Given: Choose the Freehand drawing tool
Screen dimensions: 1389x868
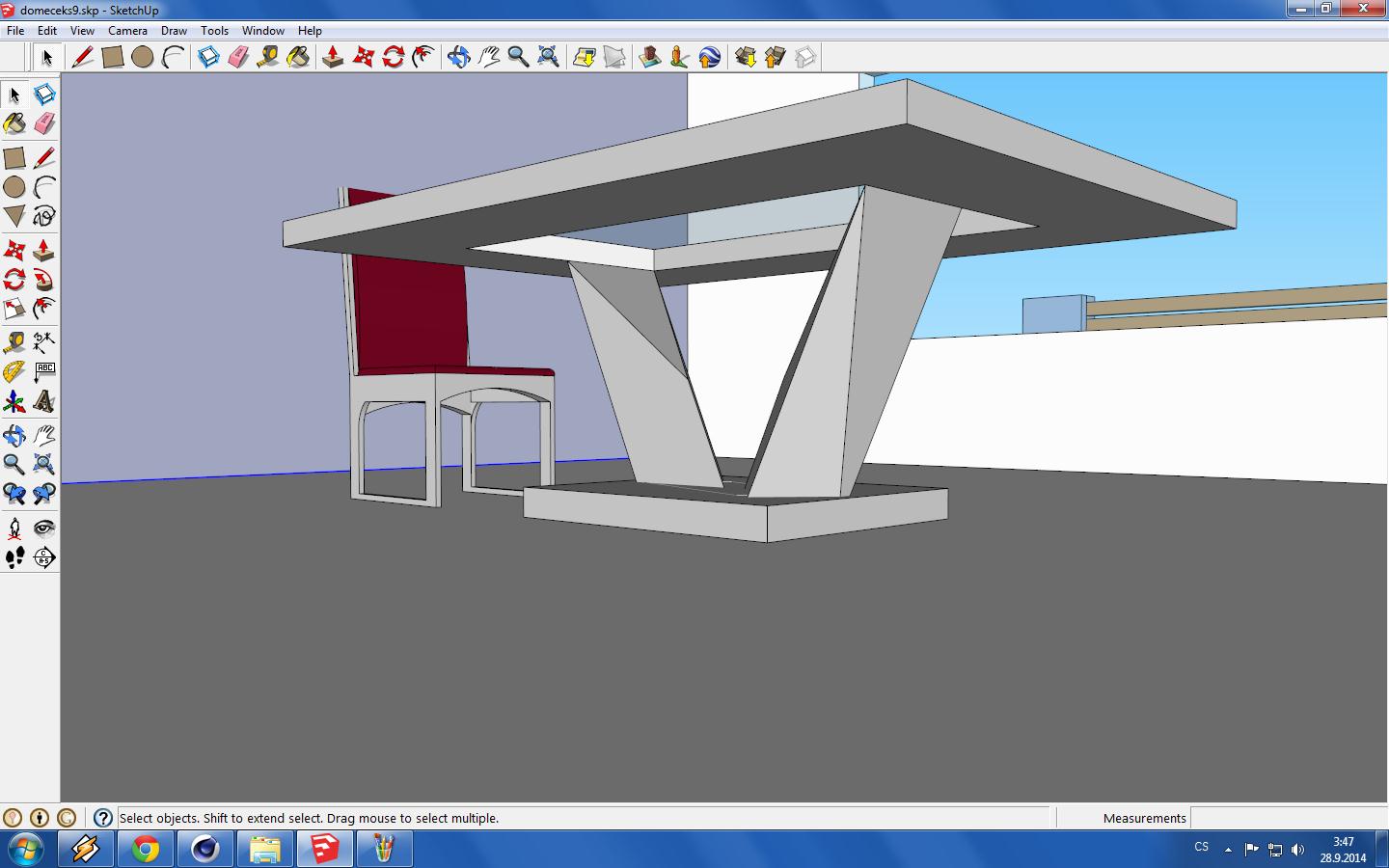Looking at the screenshot, I should click(44, 216).
